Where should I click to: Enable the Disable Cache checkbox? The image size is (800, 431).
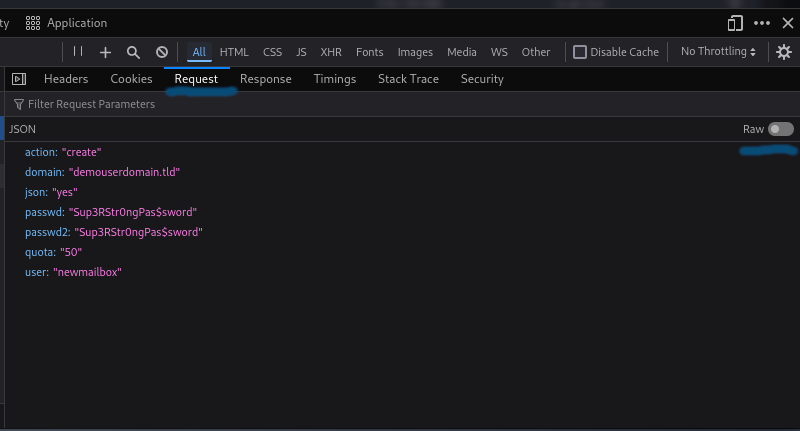[x=580, y=52]
